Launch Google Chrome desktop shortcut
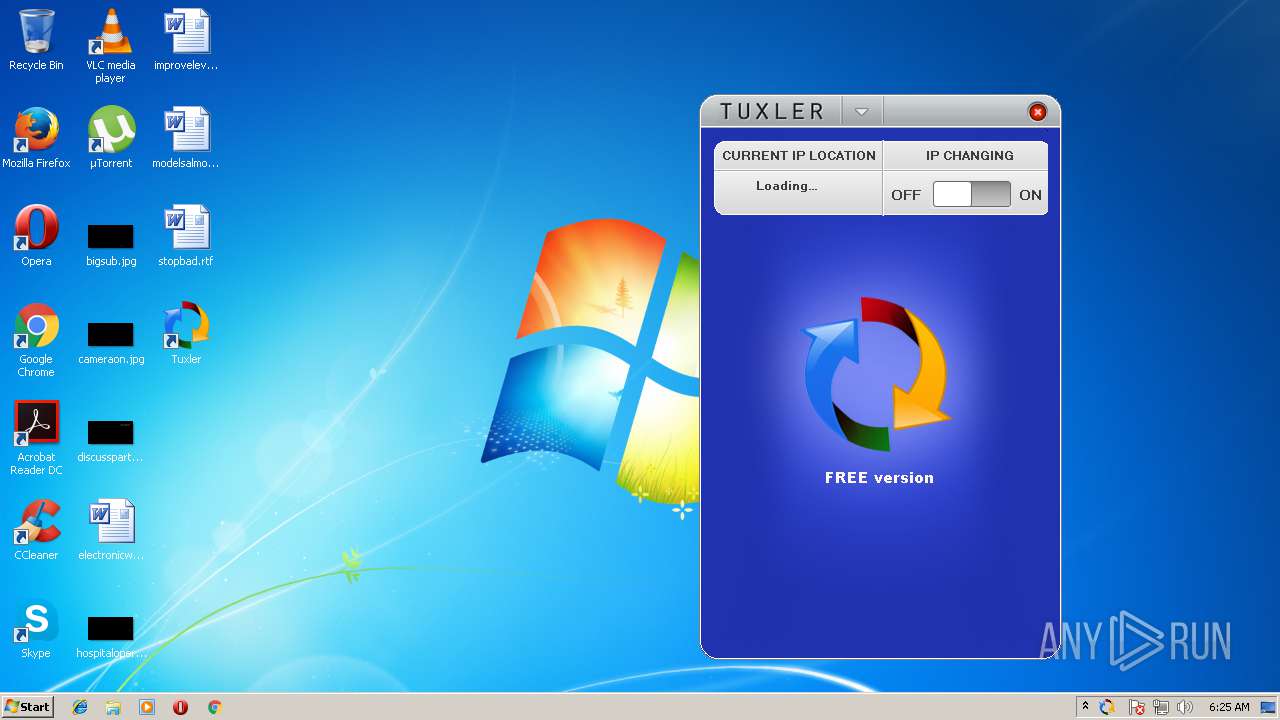1280x720 pixels. click(x=36, y=340)
